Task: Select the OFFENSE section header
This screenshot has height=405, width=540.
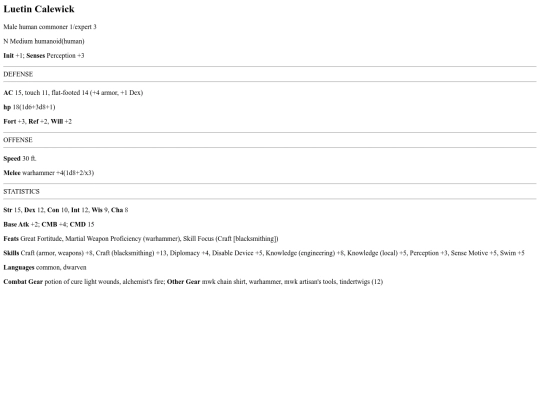Action: (18, 140)
